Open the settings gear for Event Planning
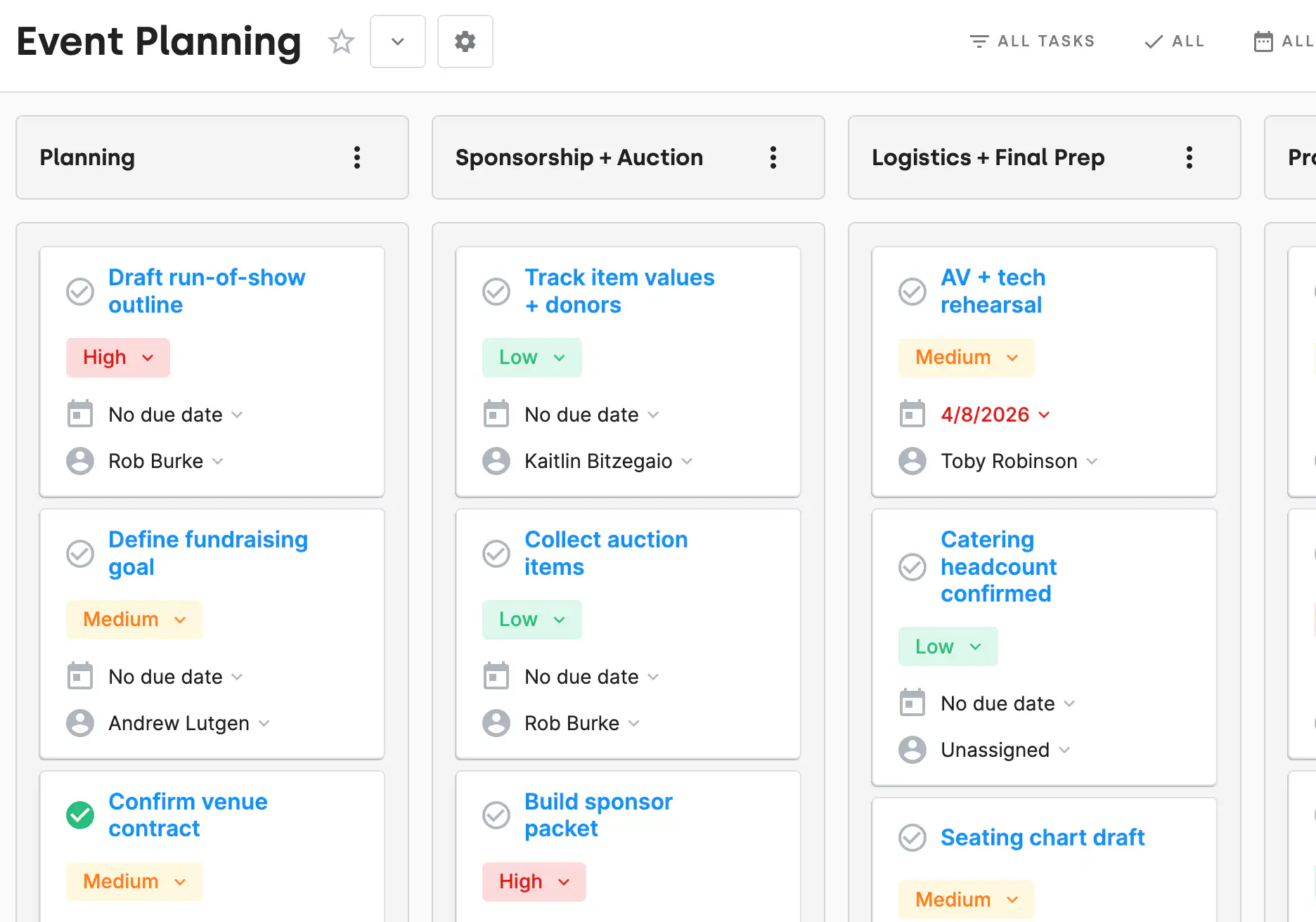Viewport: 1316px width, 922px height. click(465, 41)
